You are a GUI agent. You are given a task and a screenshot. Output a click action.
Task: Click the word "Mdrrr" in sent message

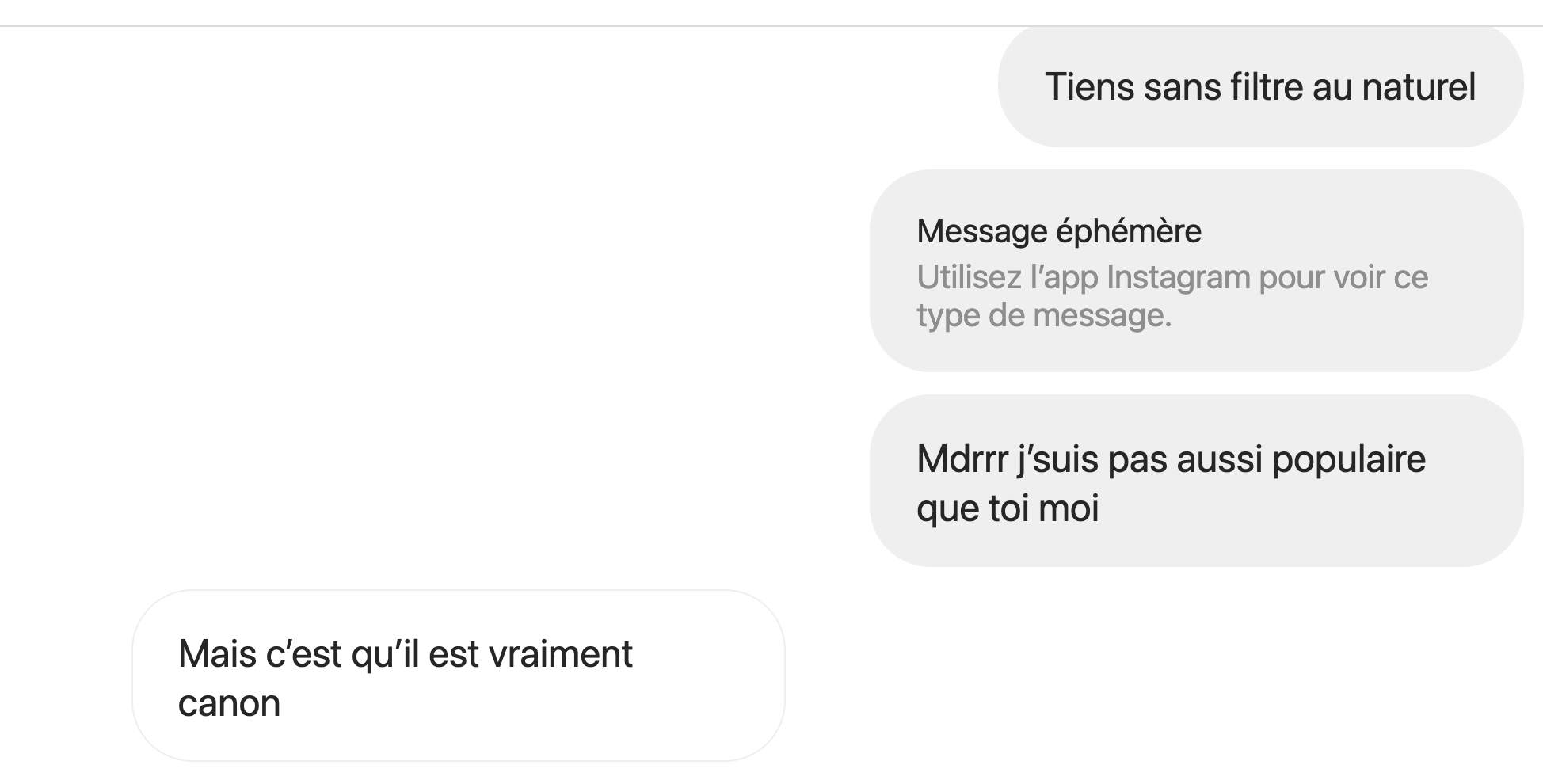tap(962, 459)
